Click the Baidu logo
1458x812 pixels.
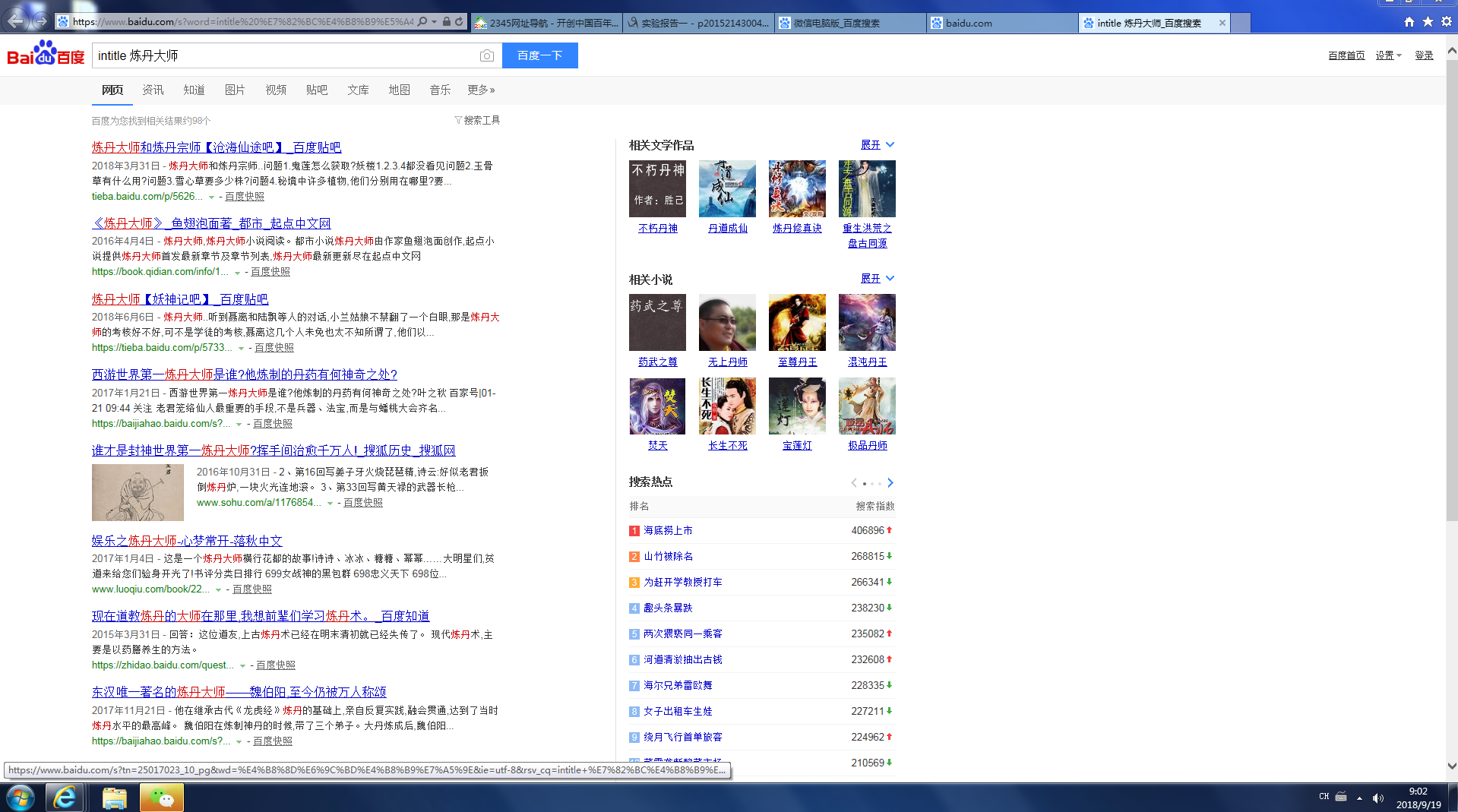(46, 54)
